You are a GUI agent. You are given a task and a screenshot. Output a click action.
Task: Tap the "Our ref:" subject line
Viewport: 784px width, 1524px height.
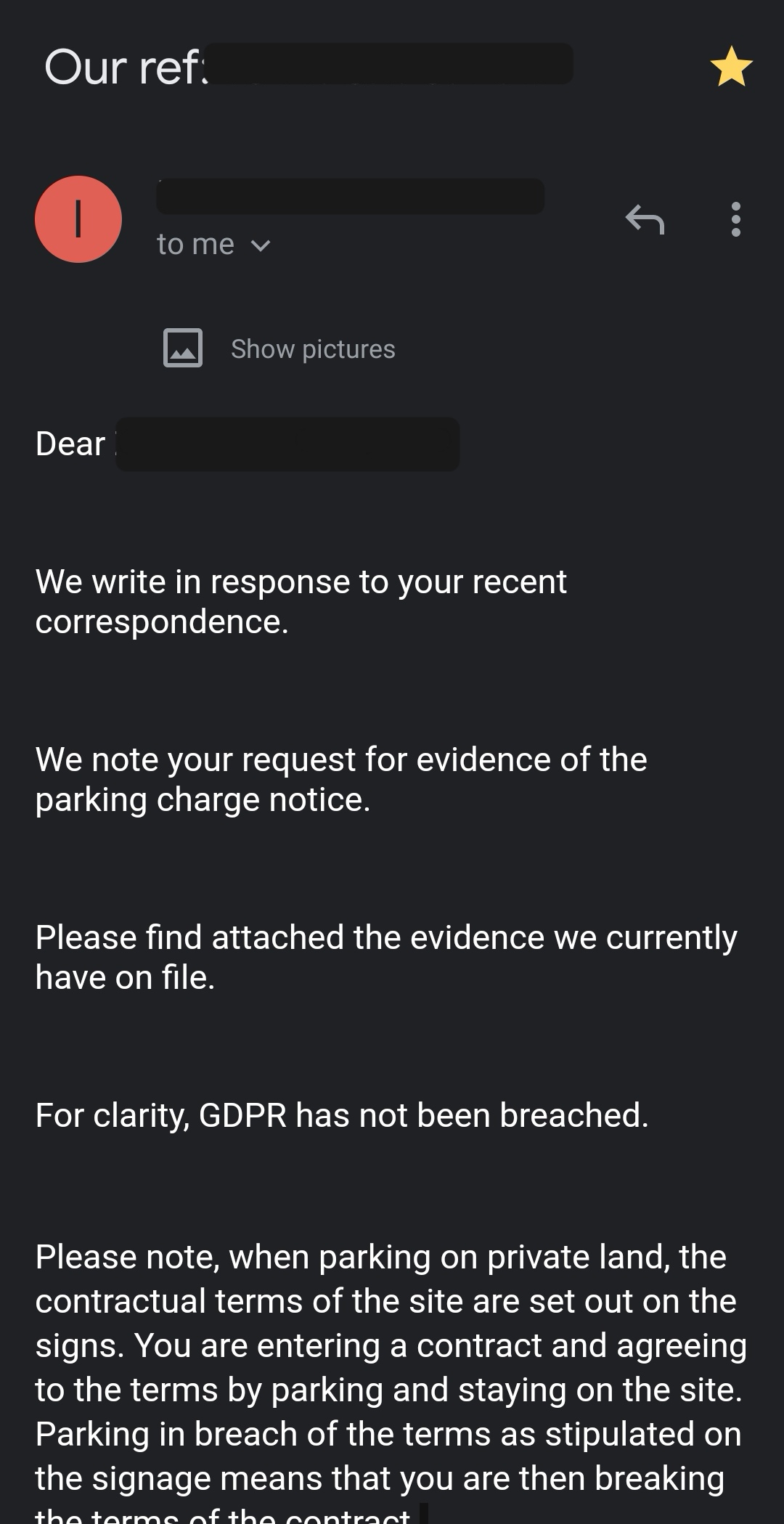[x=124, y=68]
